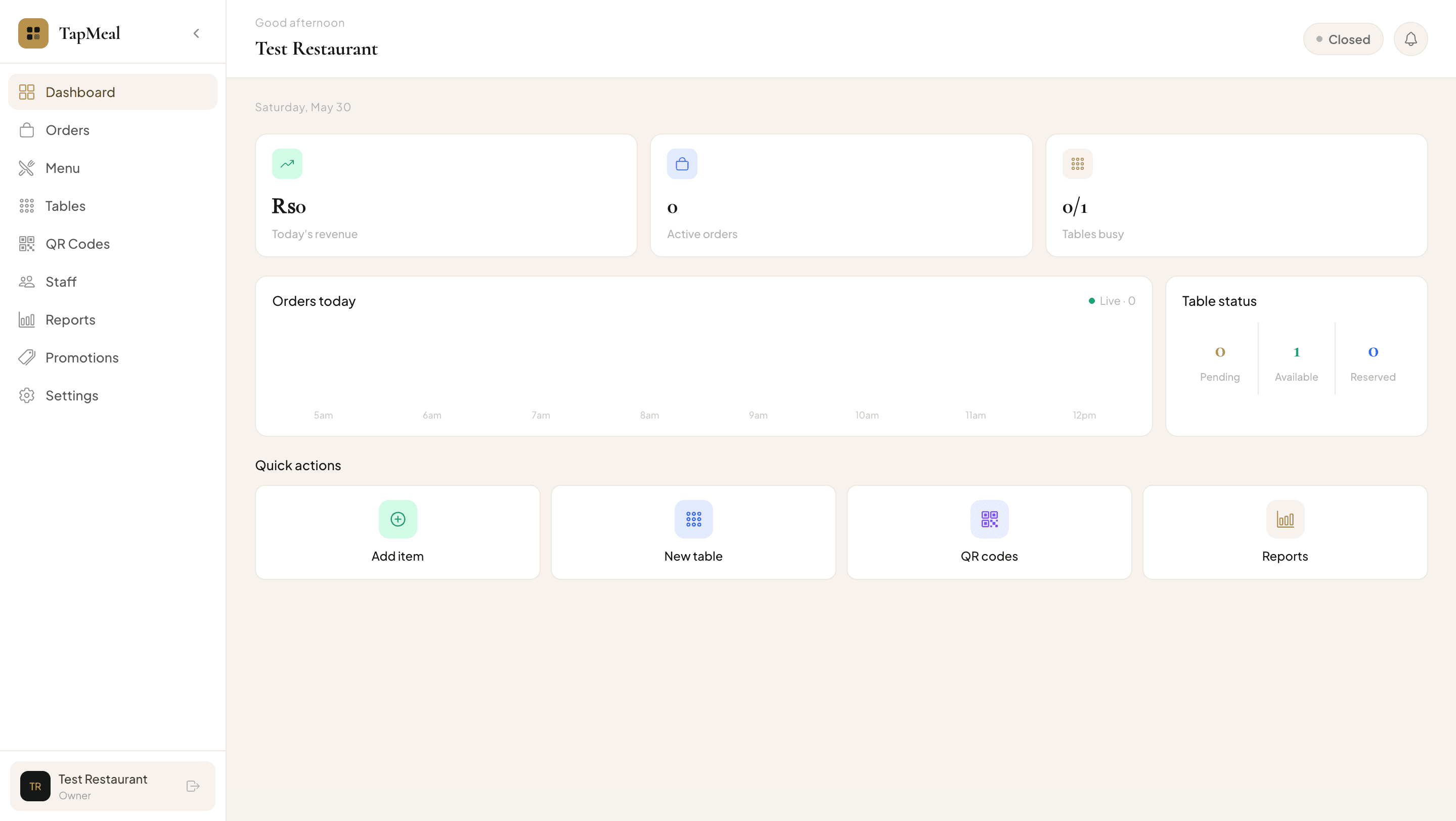Click the Active orders bag icon
1456x821 pixels.
point(682,164)
